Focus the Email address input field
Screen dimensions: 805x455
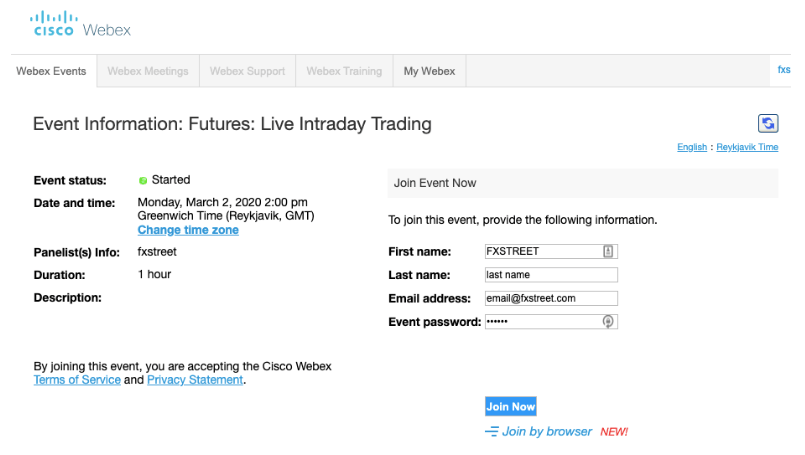click(551, 298)
